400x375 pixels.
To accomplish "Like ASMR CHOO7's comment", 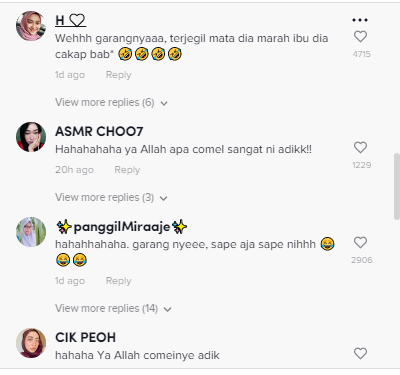I will tap(360, 148).
